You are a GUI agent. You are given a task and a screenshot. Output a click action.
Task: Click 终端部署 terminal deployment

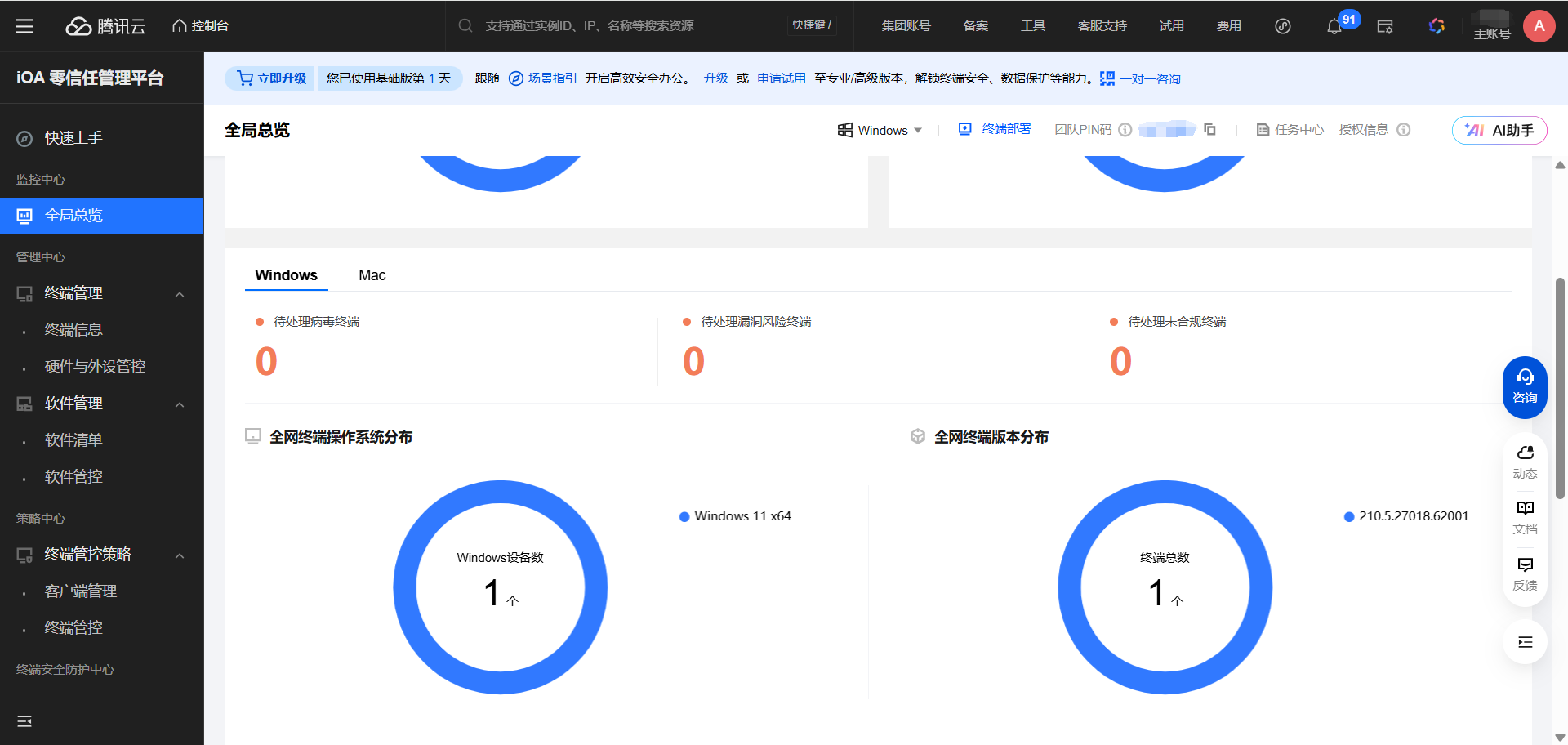995,129
